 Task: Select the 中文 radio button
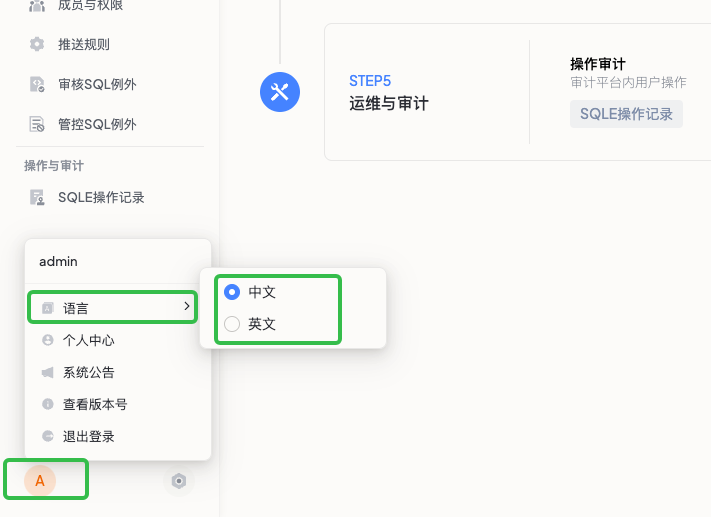(232, 292)
